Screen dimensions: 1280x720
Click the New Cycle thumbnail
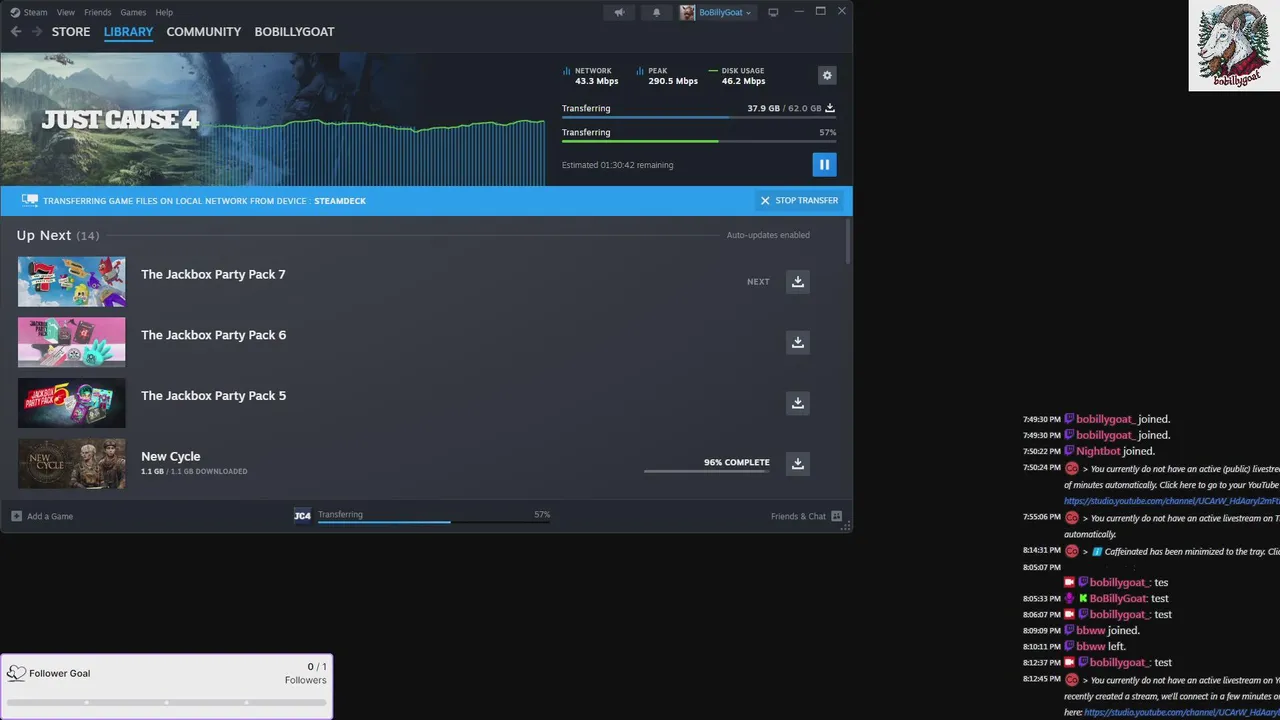(x=72, y=463)
